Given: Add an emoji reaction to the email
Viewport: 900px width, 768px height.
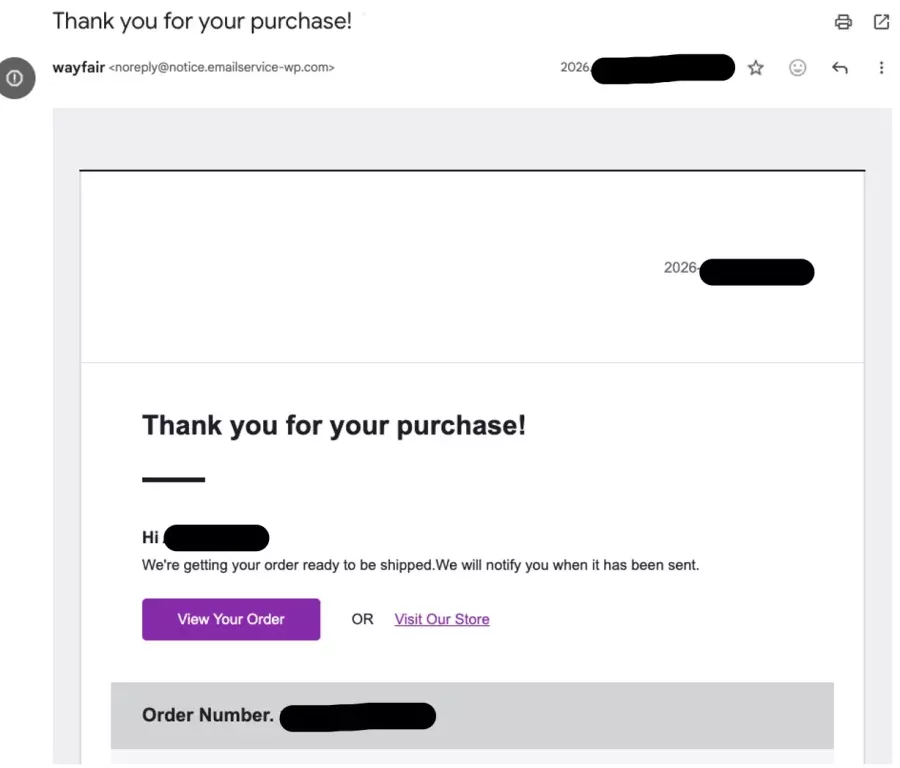Looking at the screenshot, I should 797,68.
